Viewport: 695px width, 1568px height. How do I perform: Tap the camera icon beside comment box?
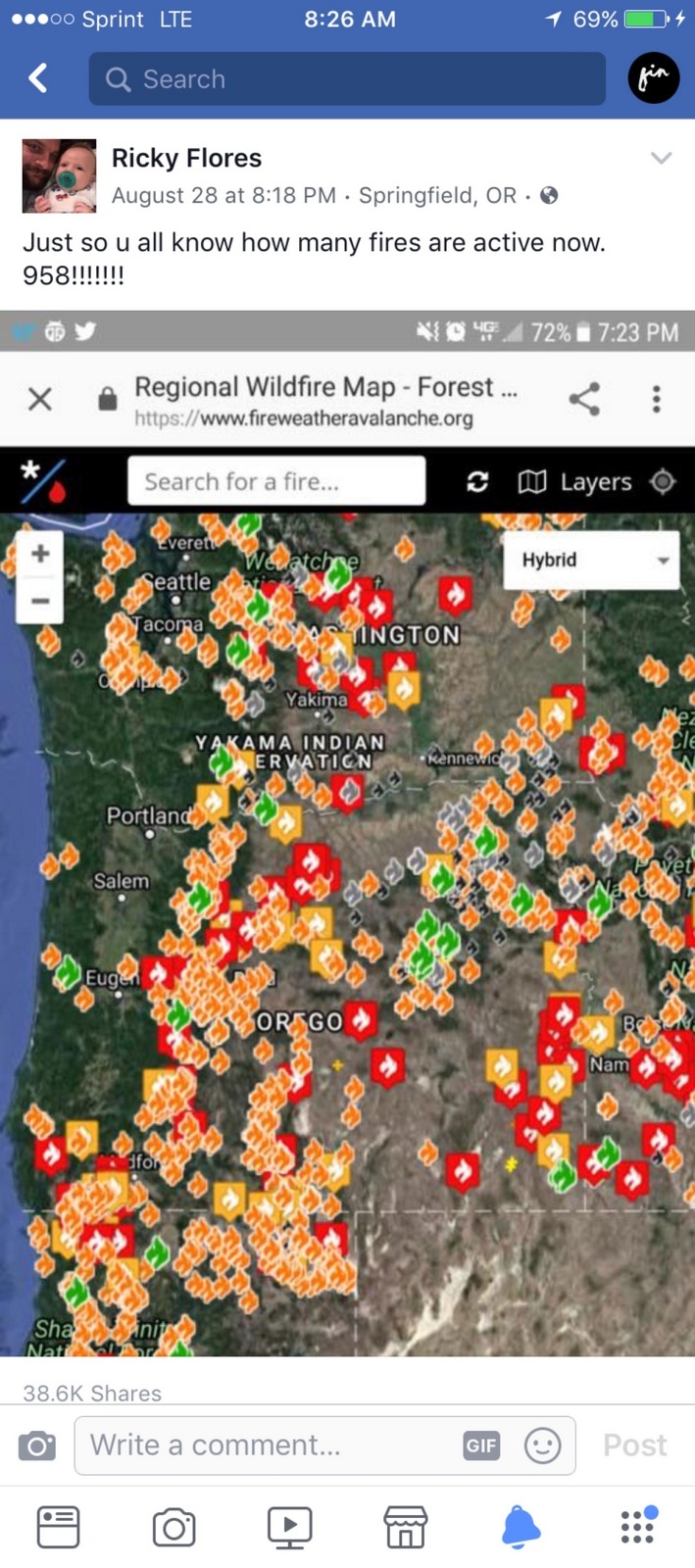pos(37,1445)
